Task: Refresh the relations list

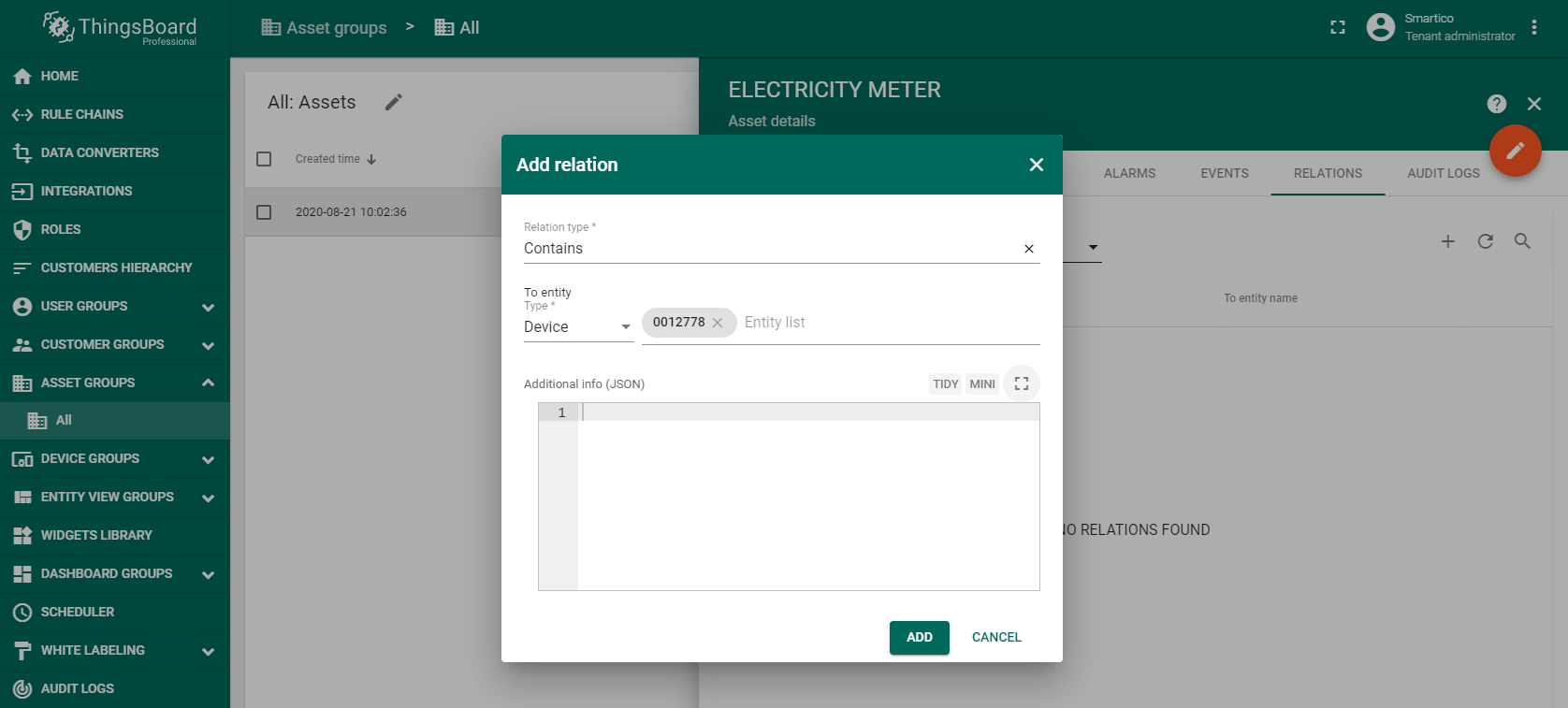Action: (1485, 241)
